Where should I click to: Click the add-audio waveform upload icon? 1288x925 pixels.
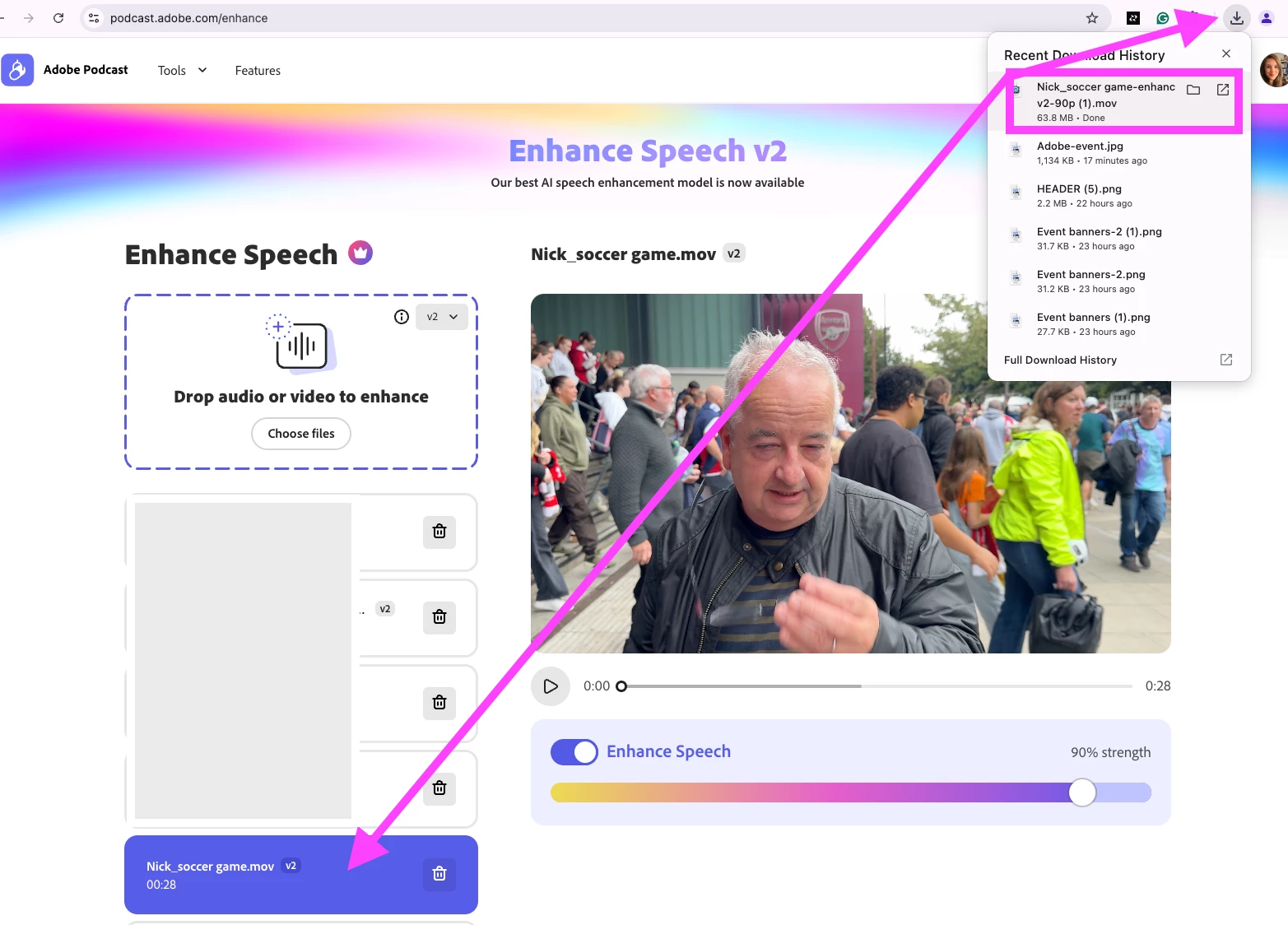click(x=300, y=342)
